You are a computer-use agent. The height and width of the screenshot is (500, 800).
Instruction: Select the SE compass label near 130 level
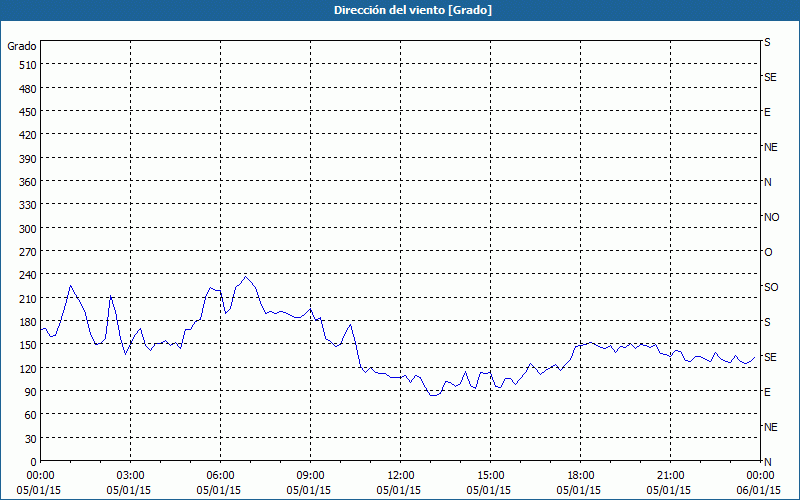(770, 357)
